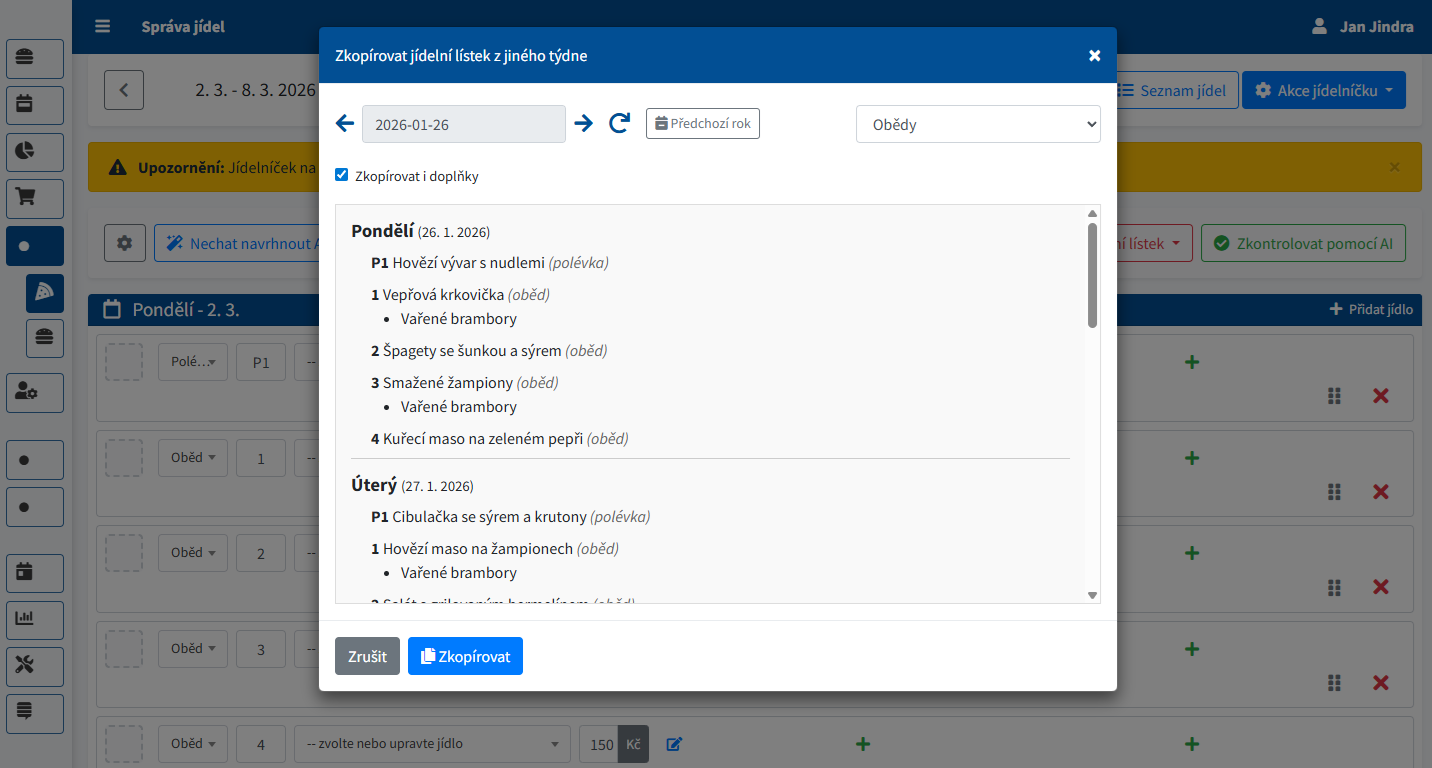
Task: Expand the 'Obědy' meal type dropdown
Action: click(x=978, y=125)
